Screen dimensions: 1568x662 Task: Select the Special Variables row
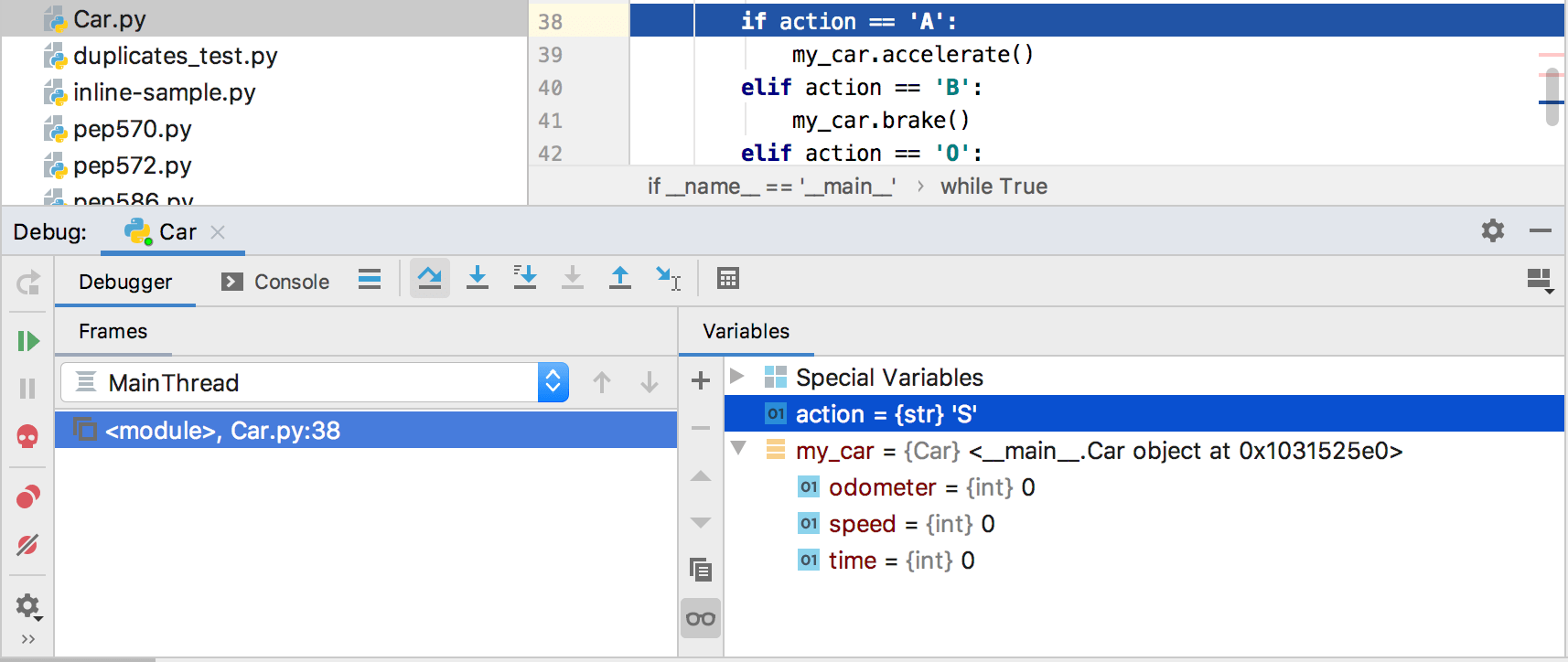click(x=1144, y=377)
